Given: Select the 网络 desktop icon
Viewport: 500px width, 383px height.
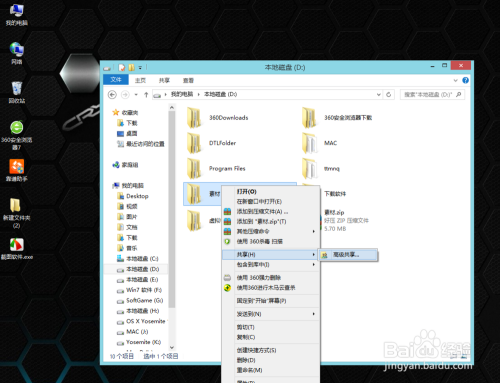Looking at the screenshot, I should point(17,53).
